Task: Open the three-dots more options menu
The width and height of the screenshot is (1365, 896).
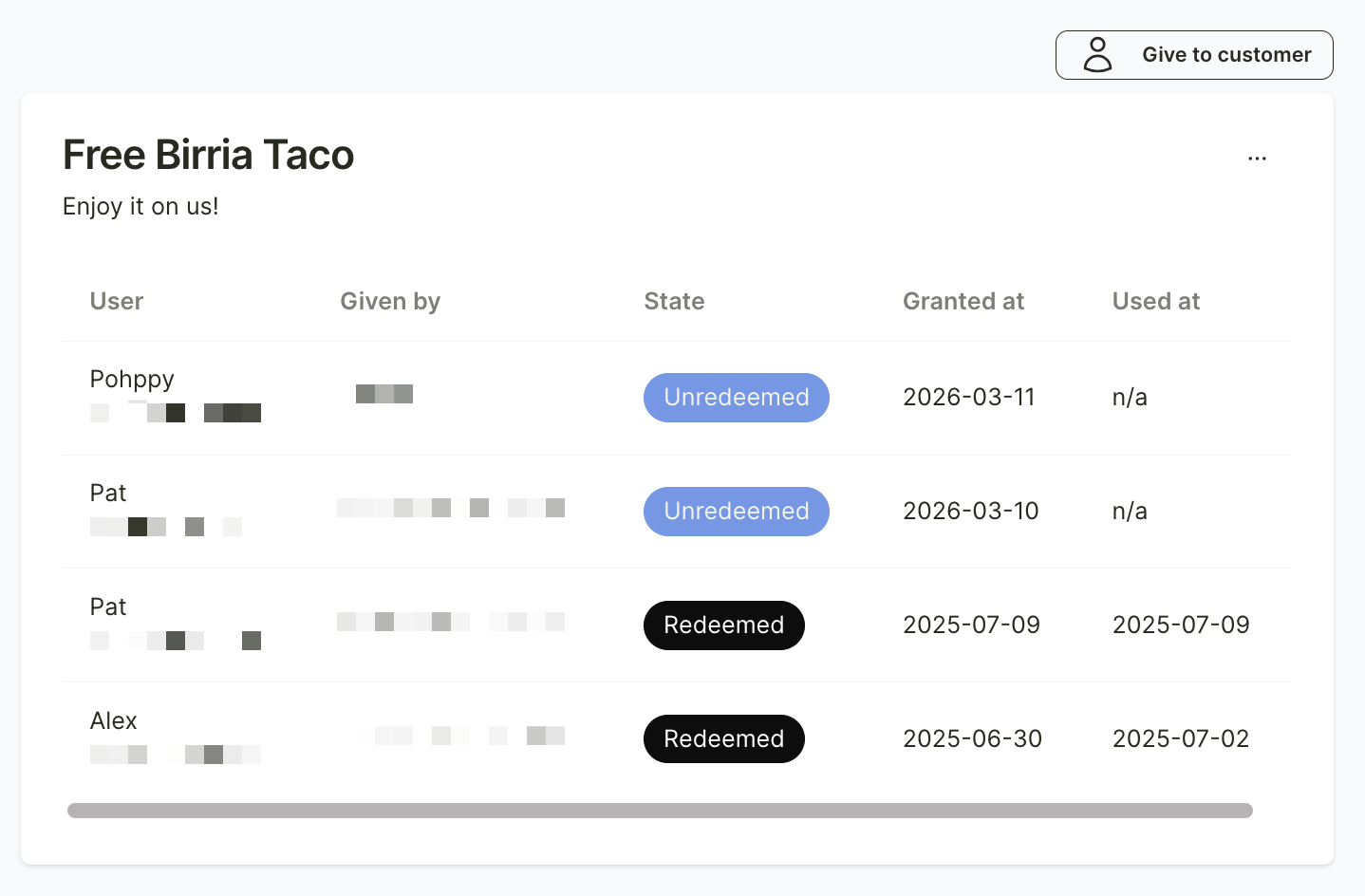Action: [1257, 159]
